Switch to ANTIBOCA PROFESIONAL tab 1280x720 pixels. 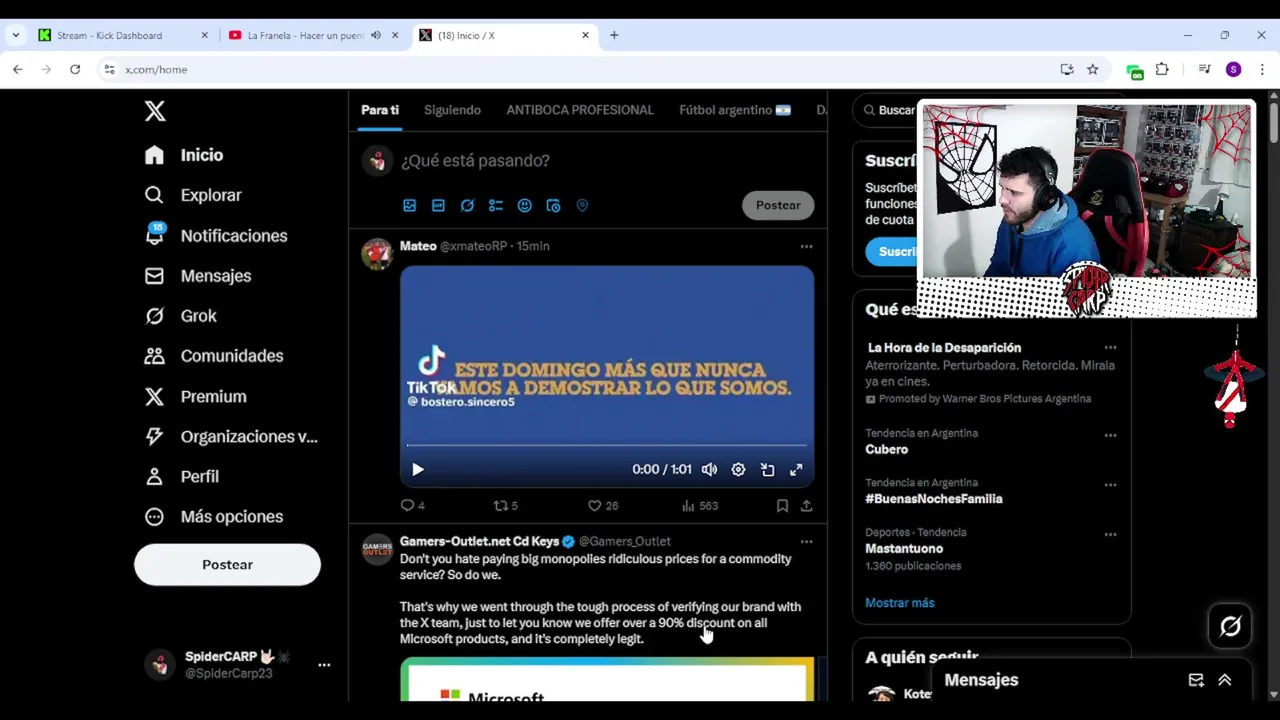(580, 110)
